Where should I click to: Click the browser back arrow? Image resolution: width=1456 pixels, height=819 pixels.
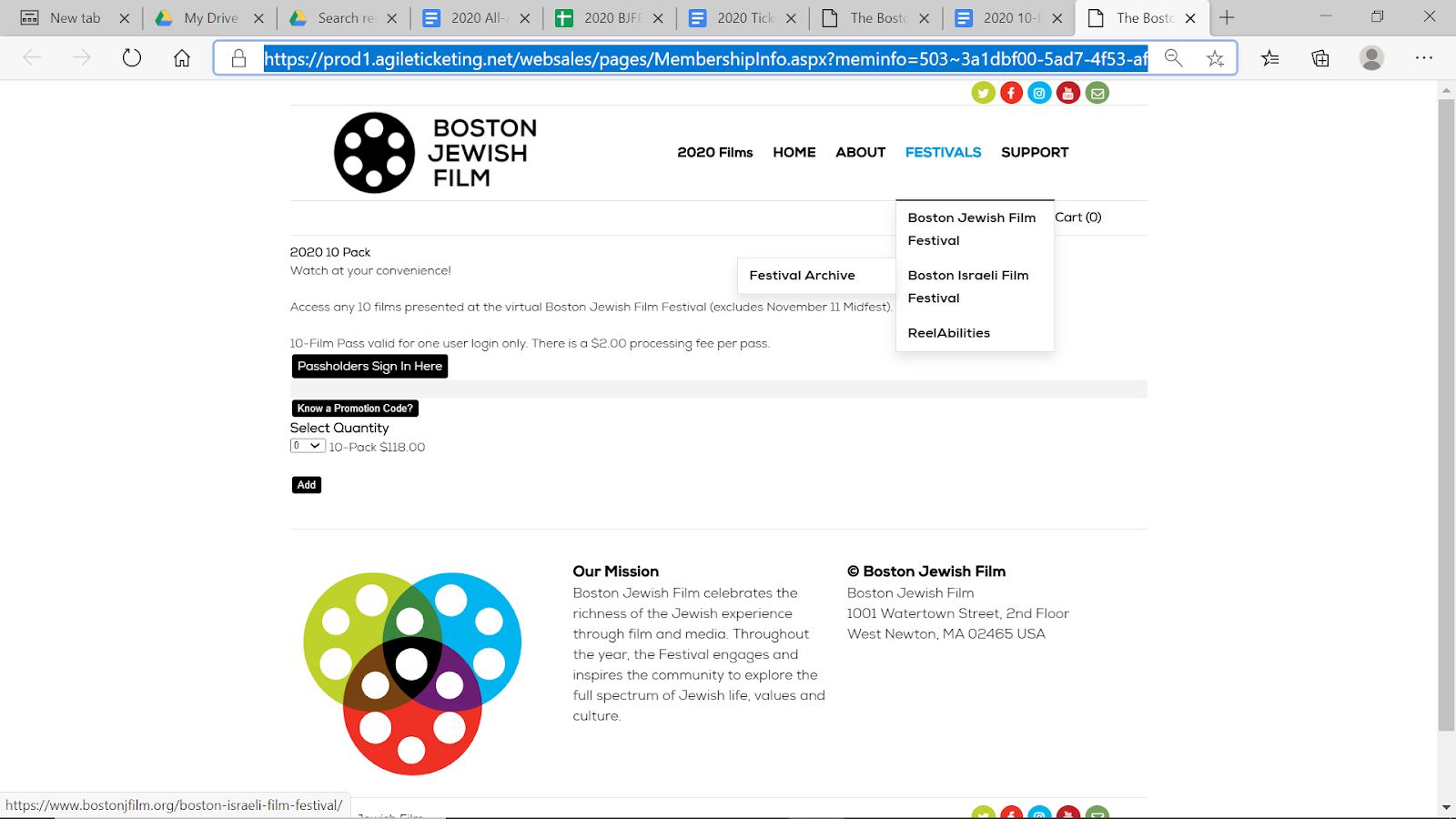click(32, 58)
